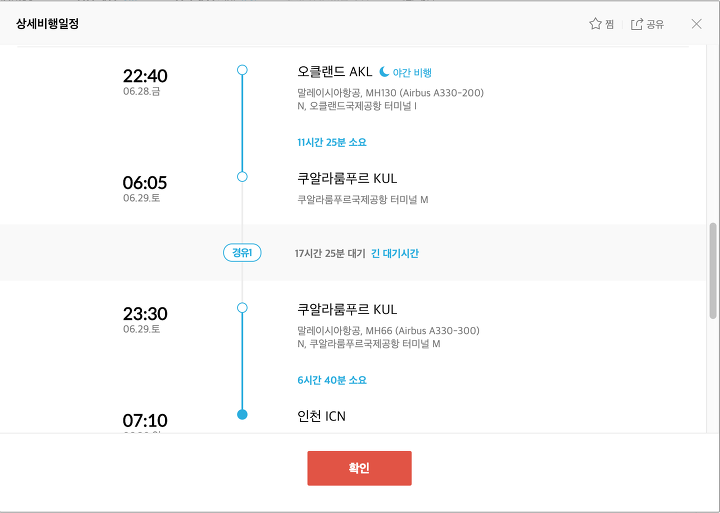Click the 확인 confirm button
The image size is (720, 513).
click(359, 468)
